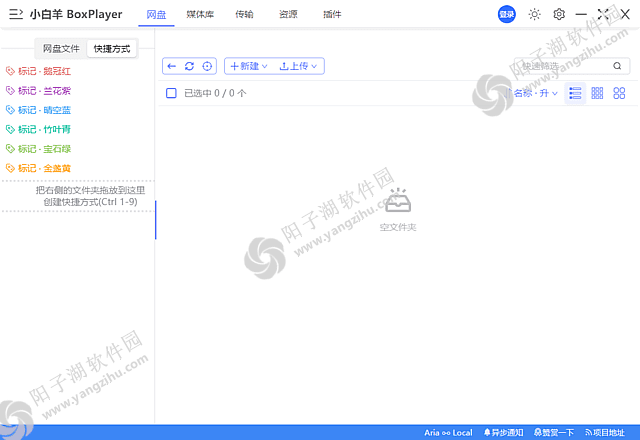The width and height of the screenshot is (640, 440).
Task: Expand the 上传 dropdown
Action: (x=298, y=66)
